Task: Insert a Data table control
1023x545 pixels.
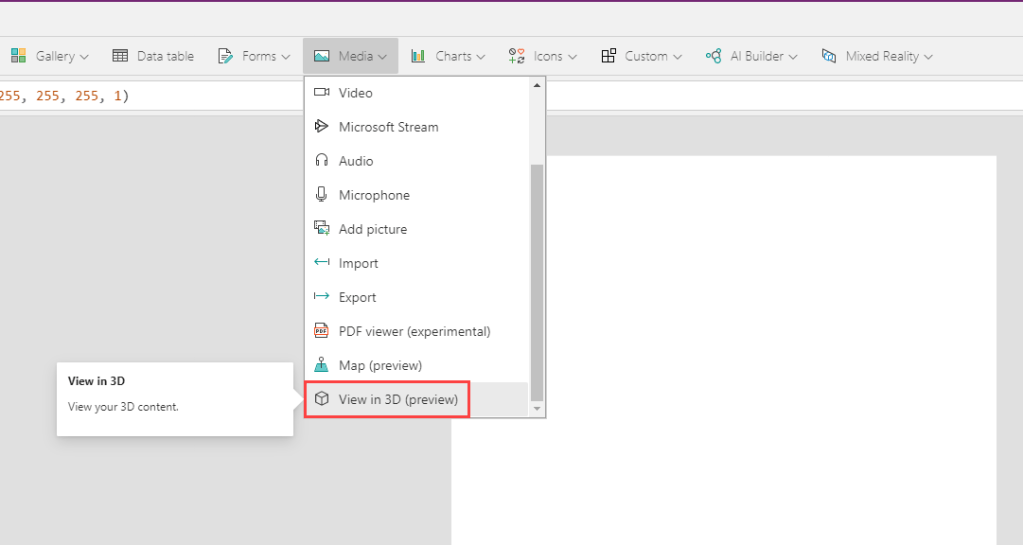Action: 153,56
